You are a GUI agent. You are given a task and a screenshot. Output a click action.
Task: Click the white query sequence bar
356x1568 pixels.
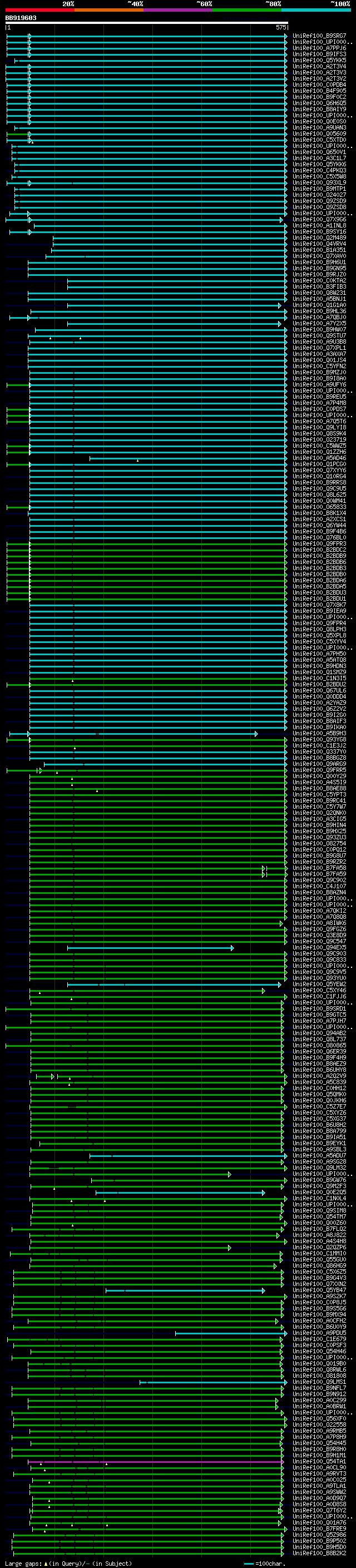[147, 23]
